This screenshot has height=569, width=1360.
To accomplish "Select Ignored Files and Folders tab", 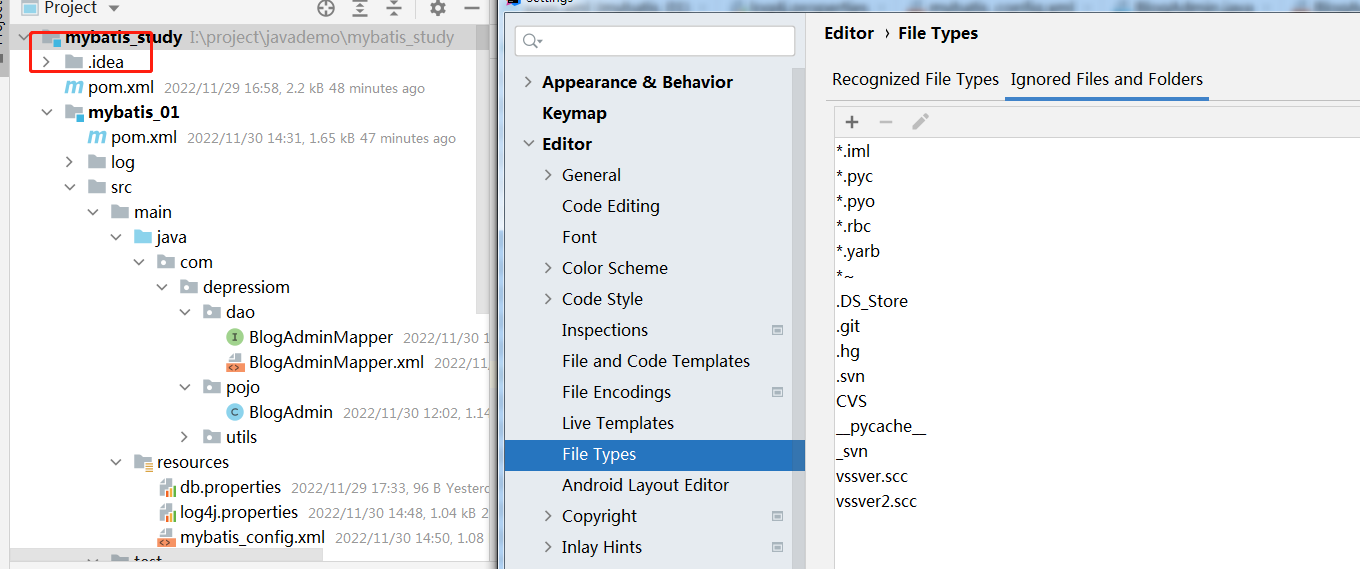I will [x=1107, y=80].
